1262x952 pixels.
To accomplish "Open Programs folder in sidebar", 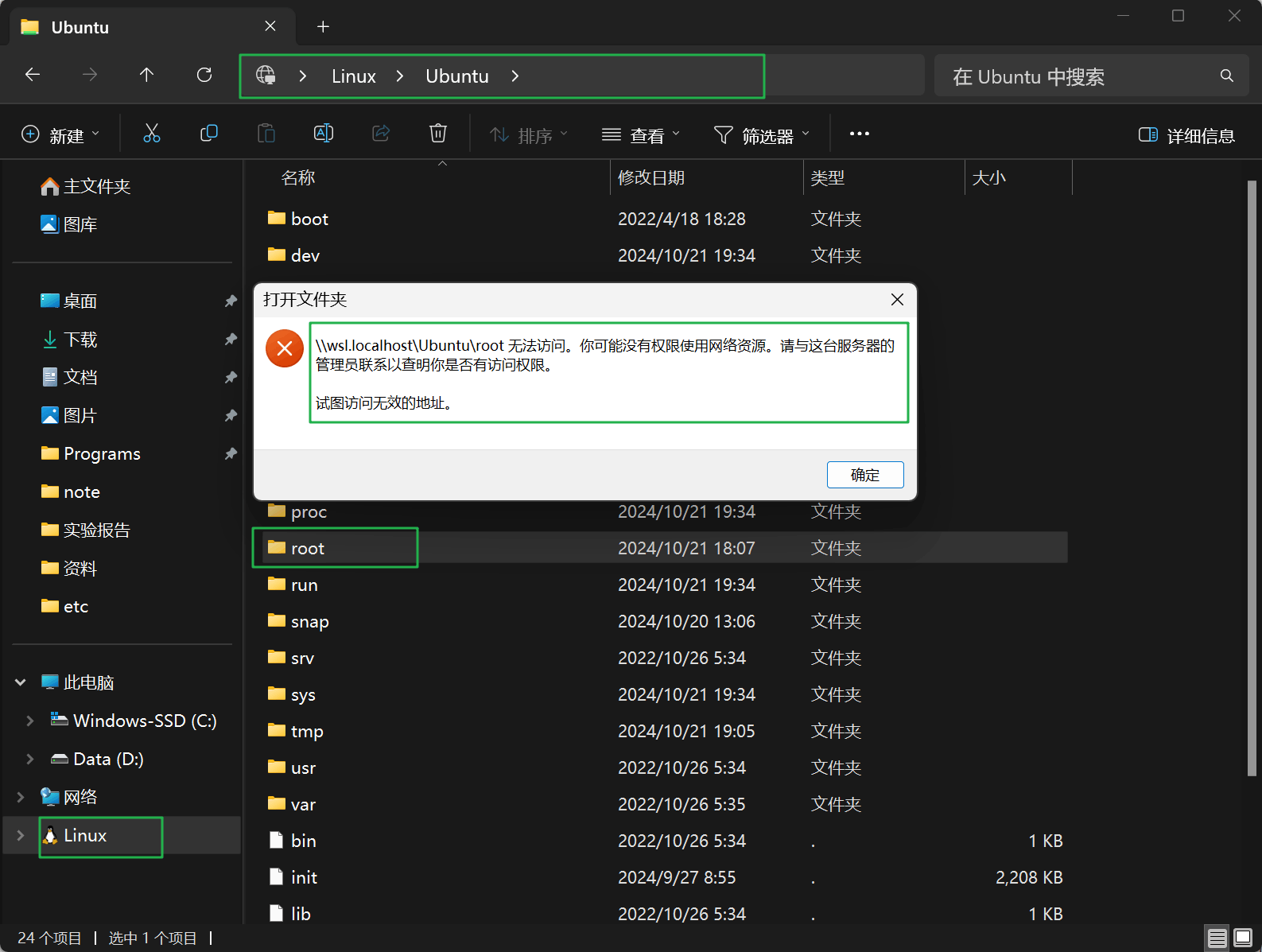I will (x=91, y=453).
